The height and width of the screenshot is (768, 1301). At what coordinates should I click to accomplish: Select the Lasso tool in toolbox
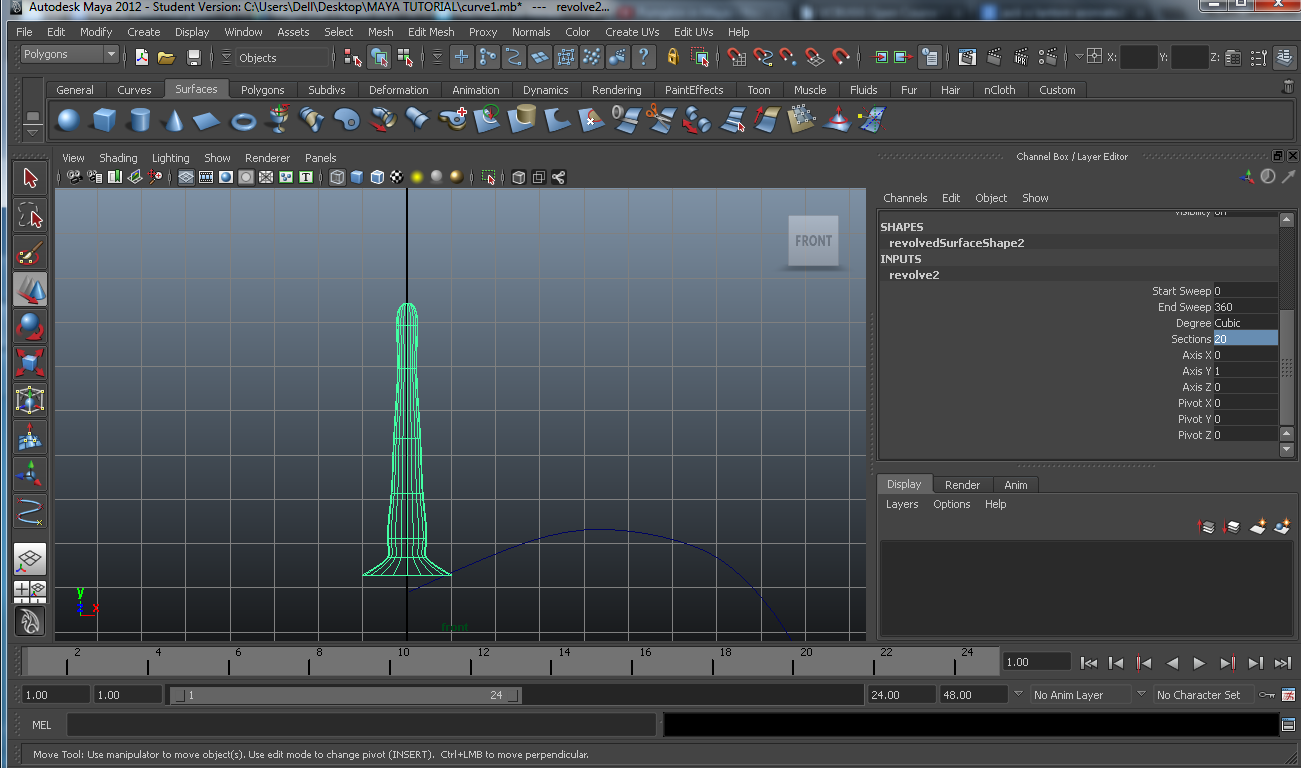[x=30, y=215]
